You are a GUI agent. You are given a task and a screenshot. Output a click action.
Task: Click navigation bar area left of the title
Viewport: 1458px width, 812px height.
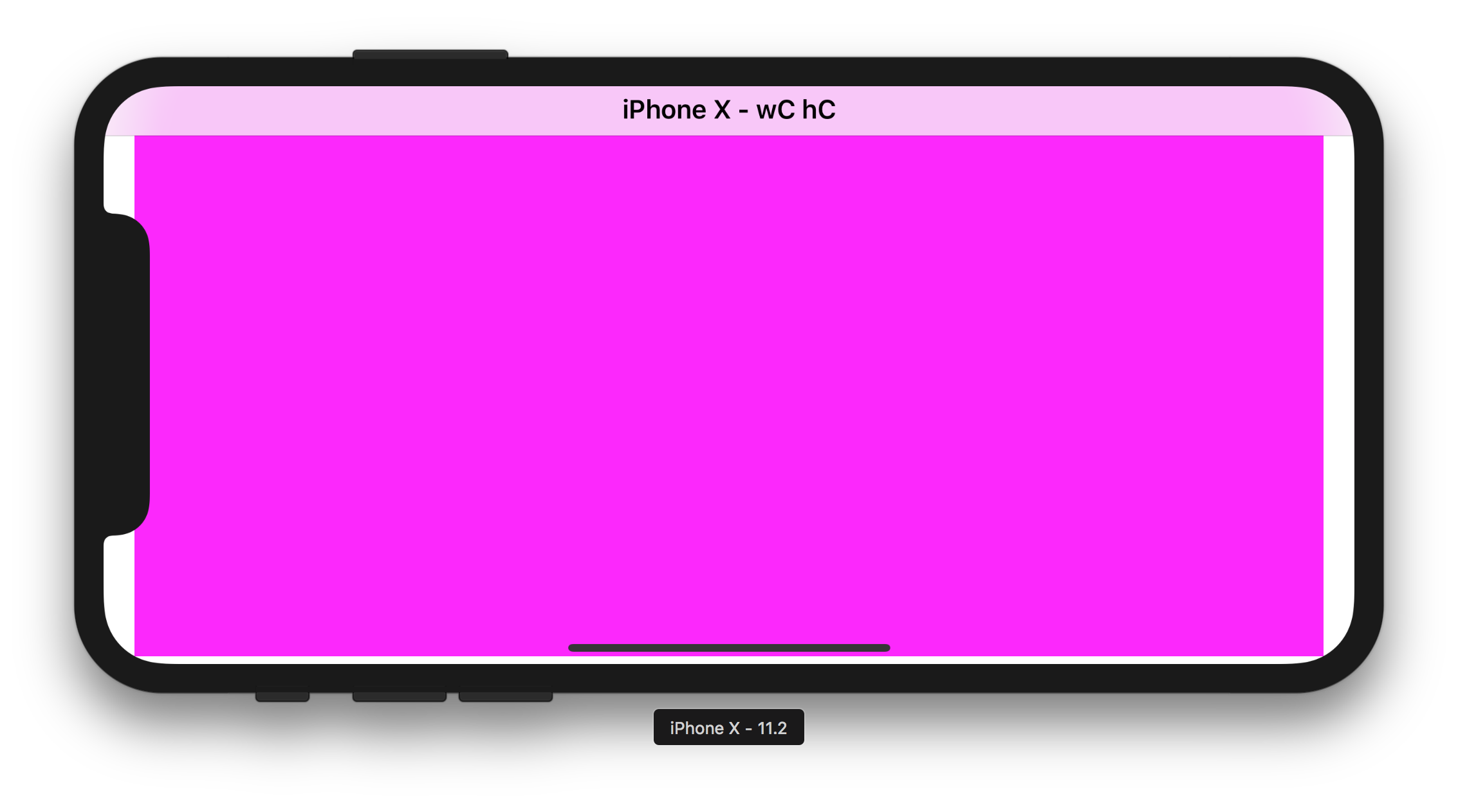(x=360, y=111)
